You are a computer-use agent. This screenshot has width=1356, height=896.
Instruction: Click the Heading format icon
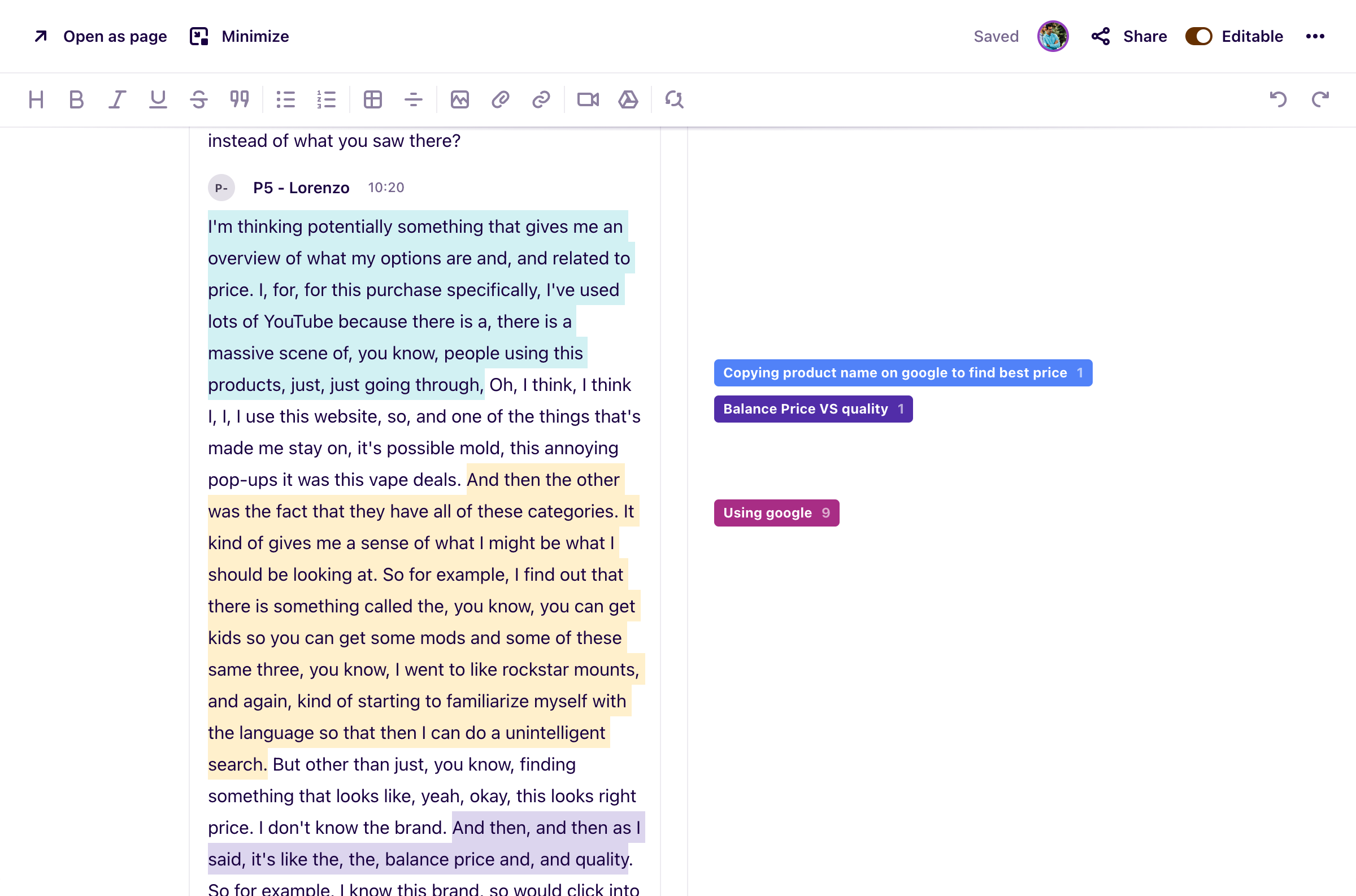click(36, 100)
